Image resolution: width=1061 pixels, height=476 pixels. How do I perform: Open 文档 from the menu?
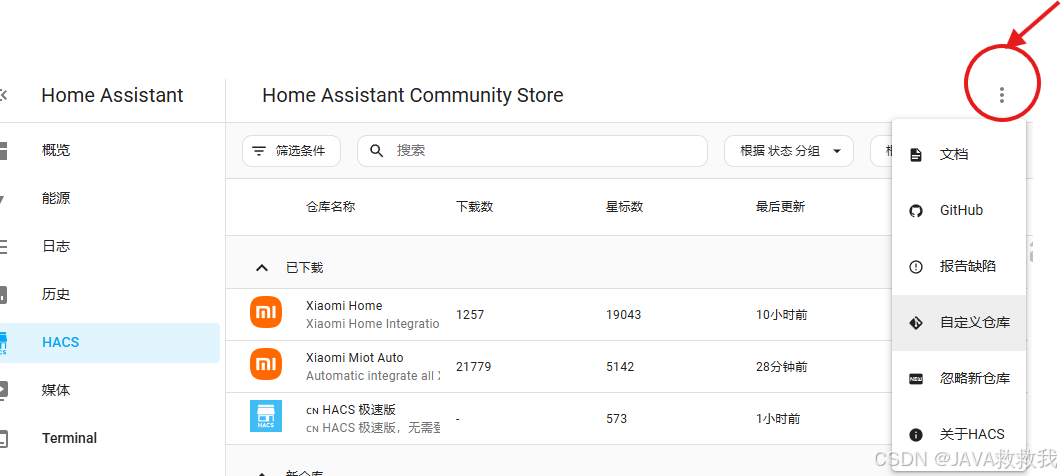[x=959, y=155]
